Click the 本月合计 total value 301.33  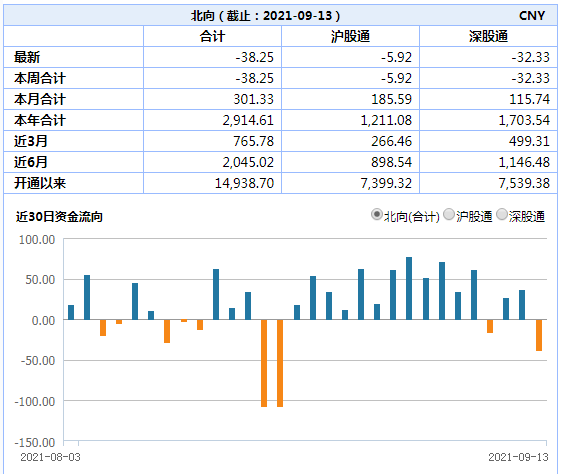click(x=253, y=99)
